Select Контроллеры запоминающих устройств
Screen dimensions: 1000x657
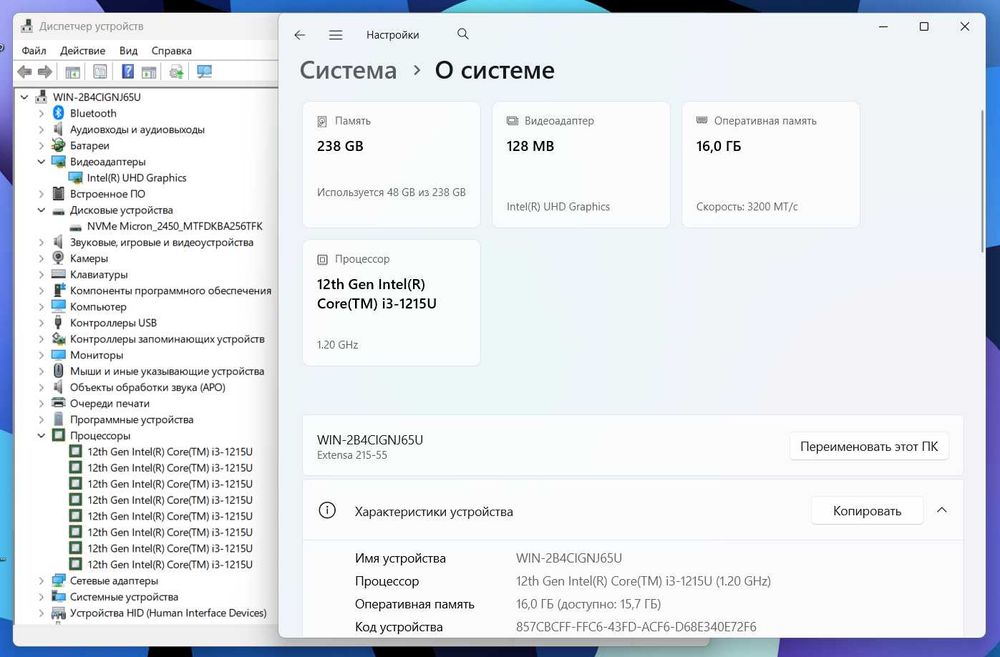167,339
